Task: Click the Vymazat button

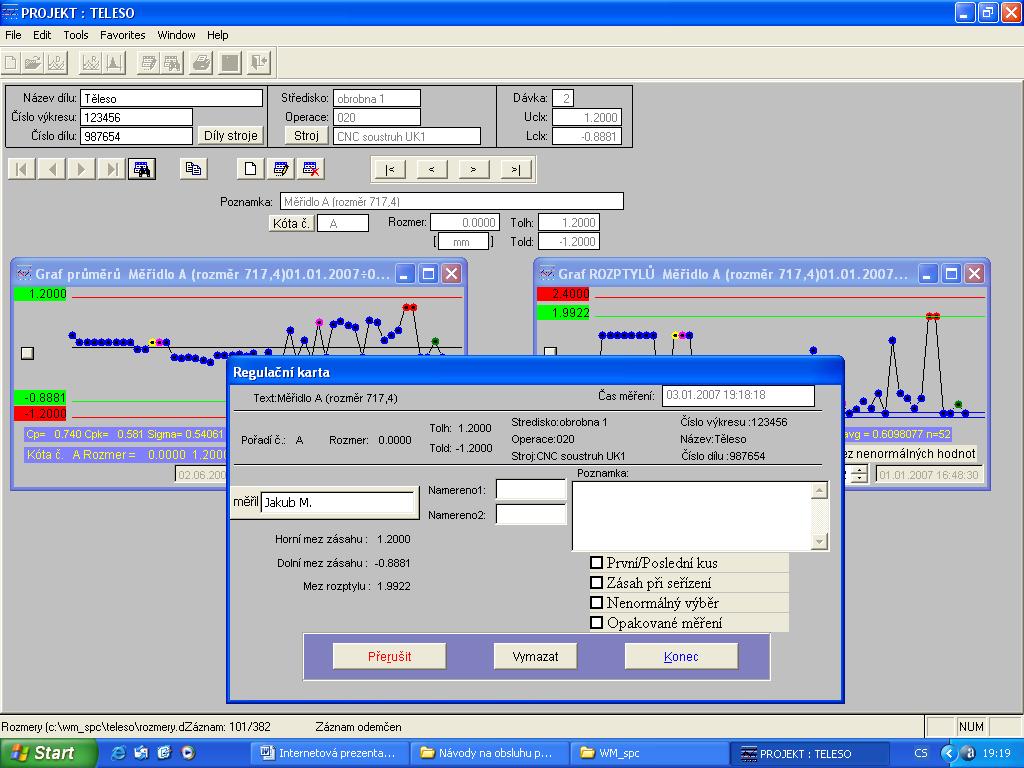Action: (536, 656)
